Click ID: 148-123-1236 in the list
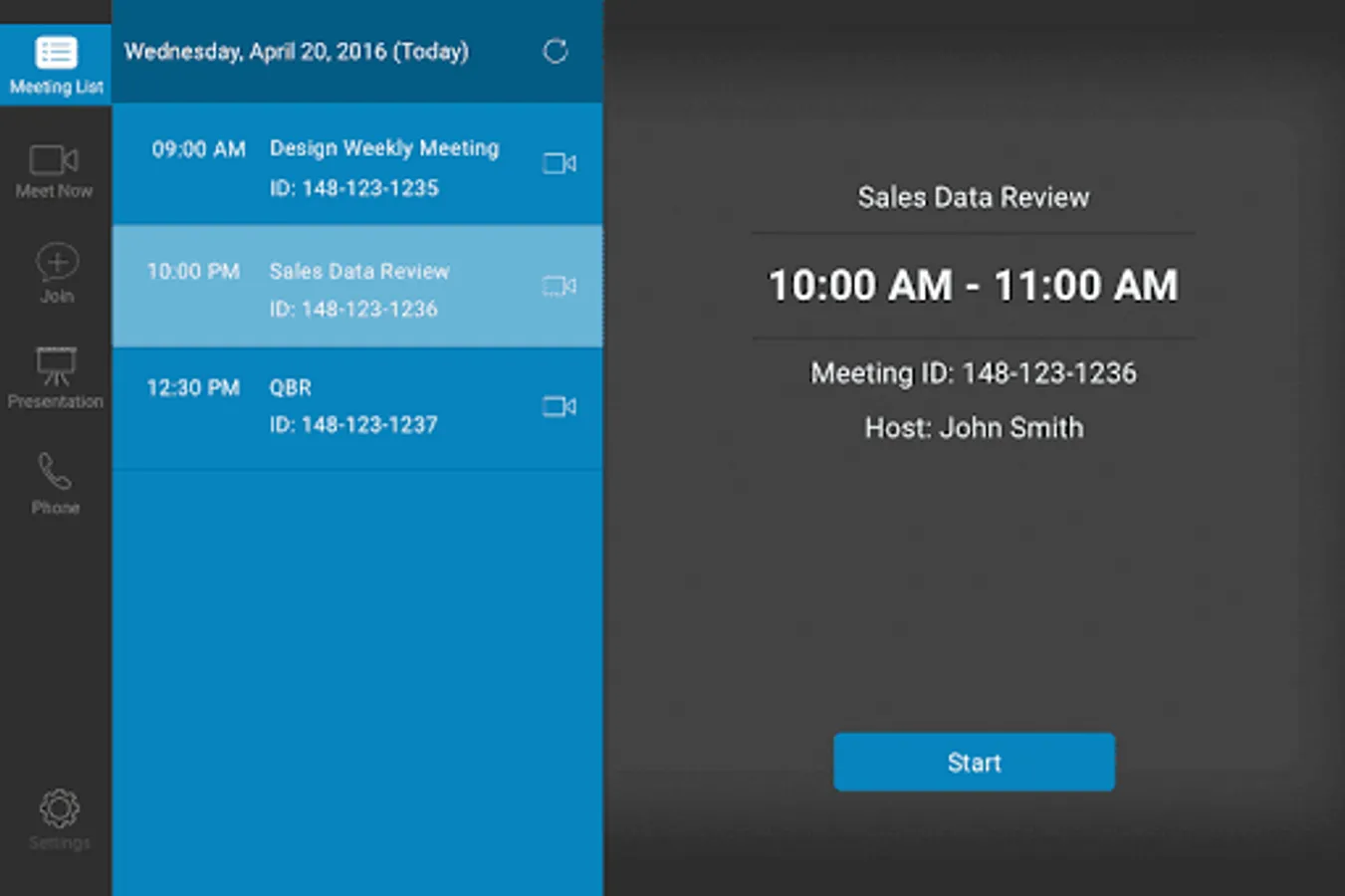Image resolution: width=1345 pixels, height=896 pixels. [x=353, y=310]
